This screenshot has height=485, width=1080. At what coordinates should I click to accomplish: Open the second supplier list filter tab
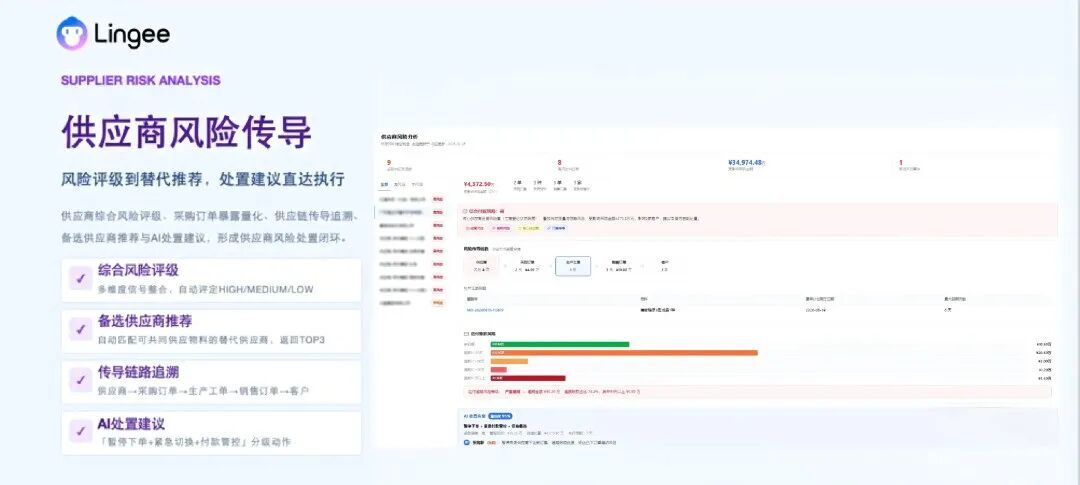[399, 185]
